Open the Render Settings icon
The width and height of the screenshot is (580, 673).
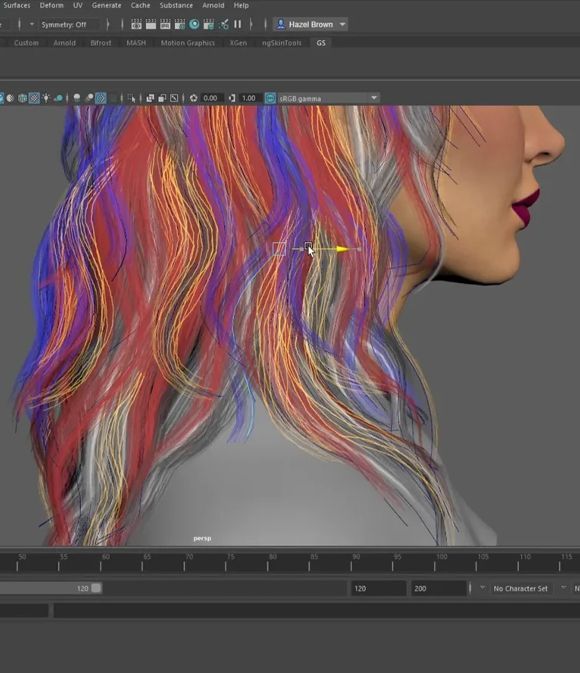point(179,24)
